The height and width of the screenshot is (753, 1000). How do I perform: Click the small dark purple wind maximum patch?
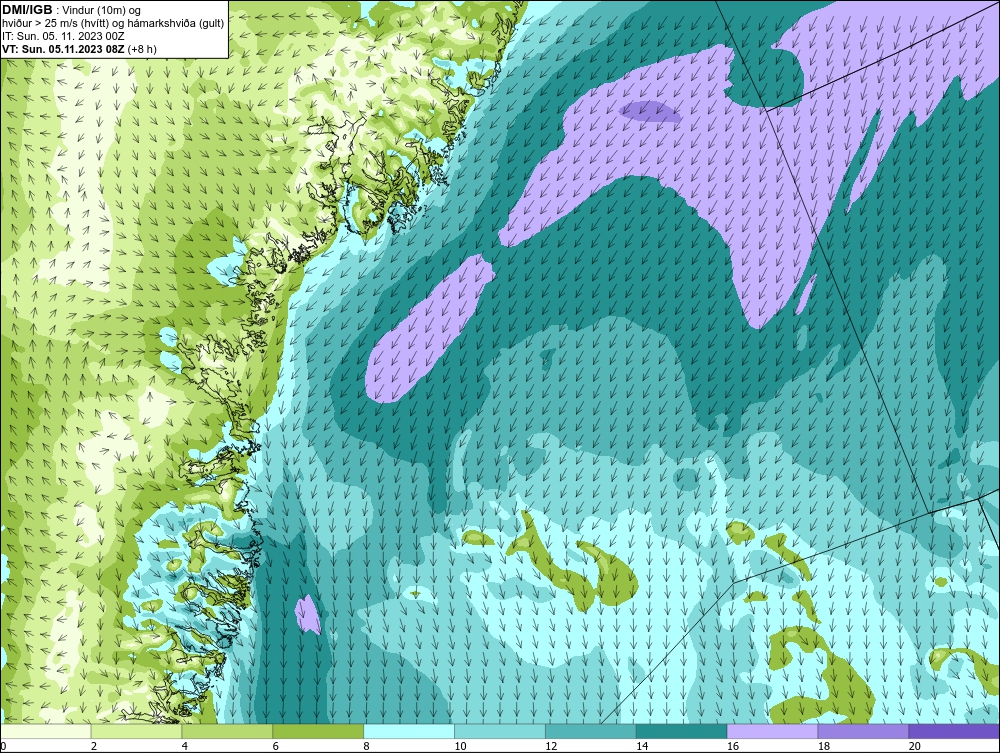[649, 112]
